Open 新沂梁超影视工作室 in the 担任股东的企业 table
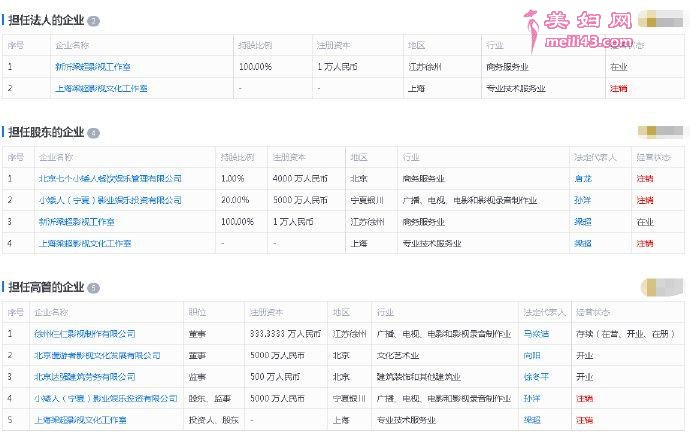The image size is (690, 446). [77, 222]
